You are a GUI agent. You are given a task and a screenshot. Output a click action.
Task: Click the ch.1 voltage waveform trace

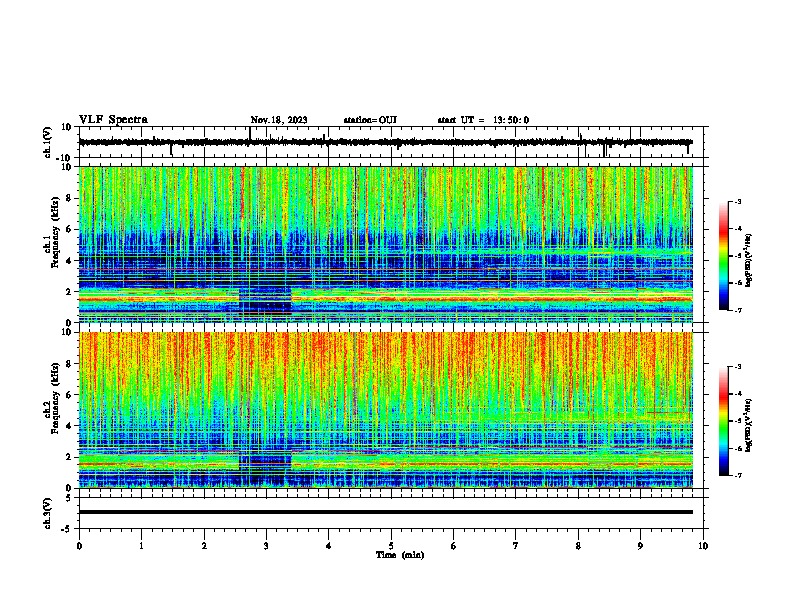pos(386,142)
